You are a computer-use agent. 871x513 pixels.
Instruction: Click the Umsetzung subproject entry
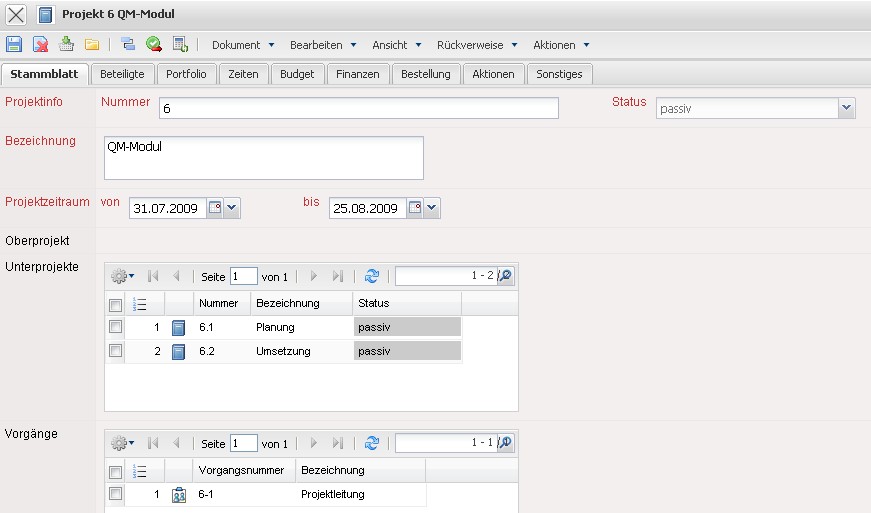point(283,351)
